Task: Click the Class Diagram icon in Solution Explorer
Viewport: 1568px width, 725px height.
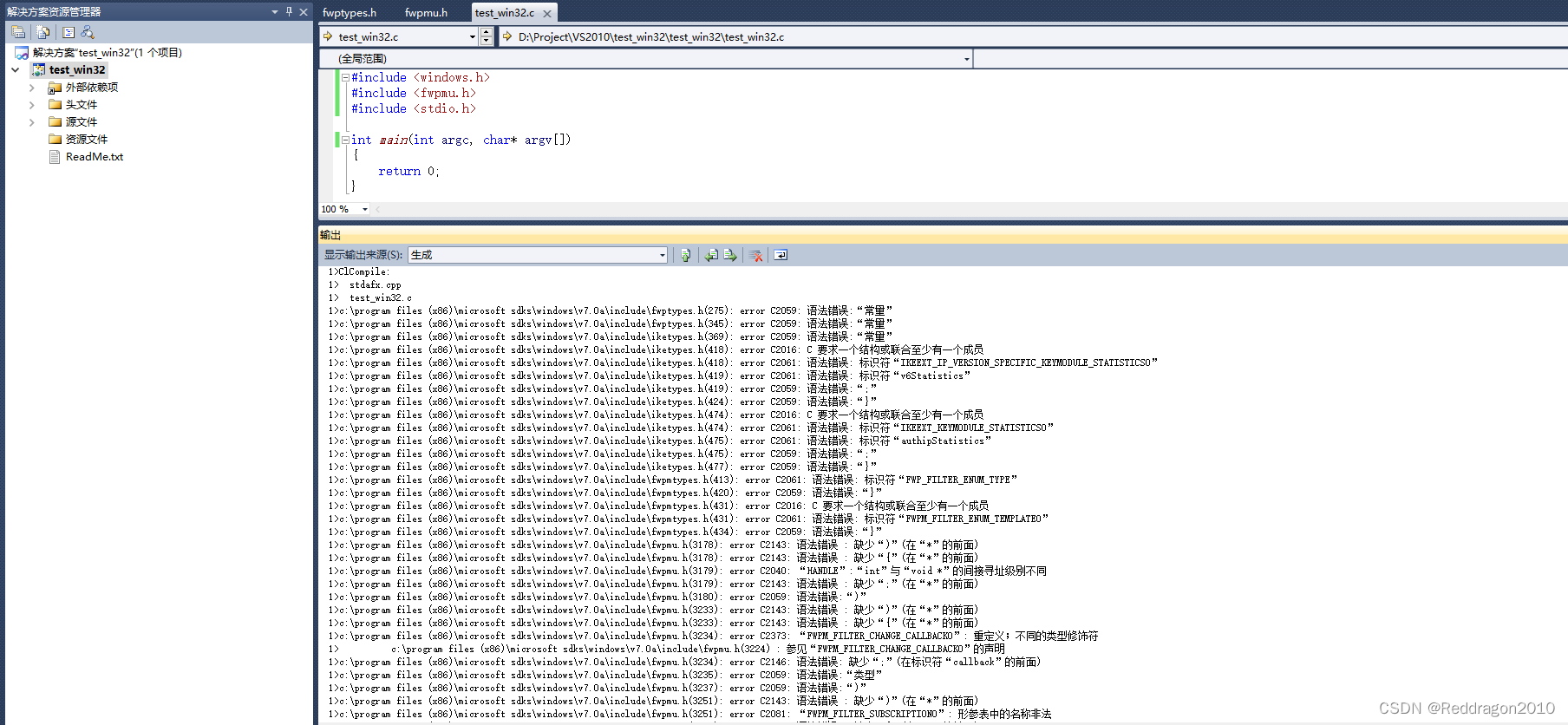Action: click(88, 32)
